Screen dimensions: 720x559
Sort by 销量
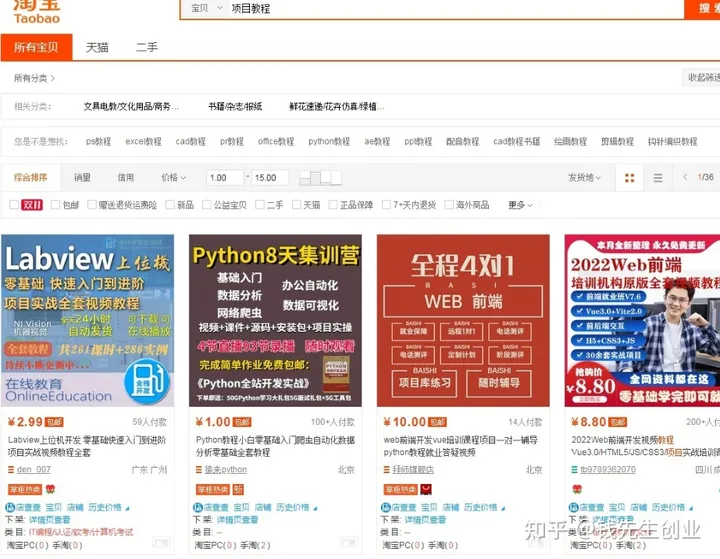pos(82,177)
